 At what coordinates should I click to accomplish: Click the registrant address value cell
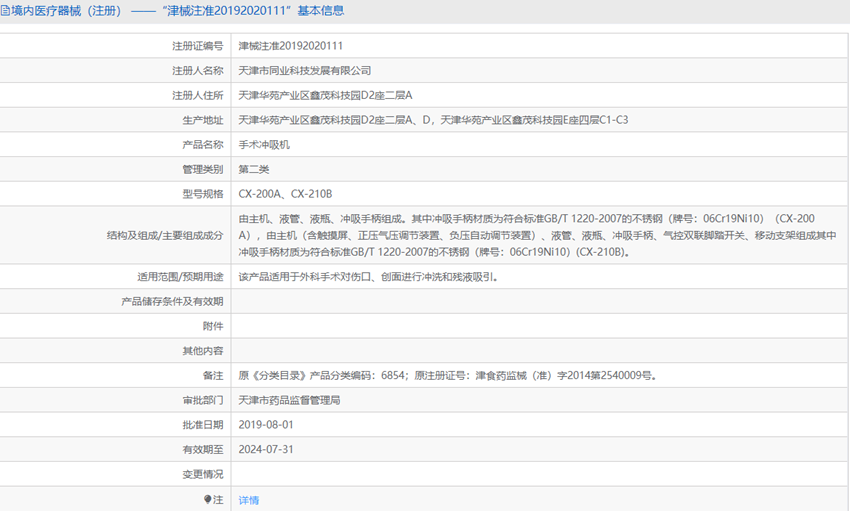(325, 95)
